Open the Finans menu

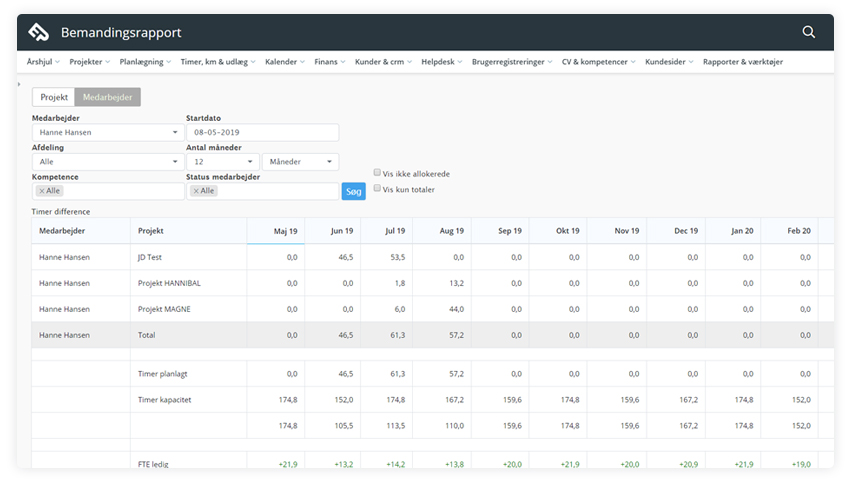[330, 62]
